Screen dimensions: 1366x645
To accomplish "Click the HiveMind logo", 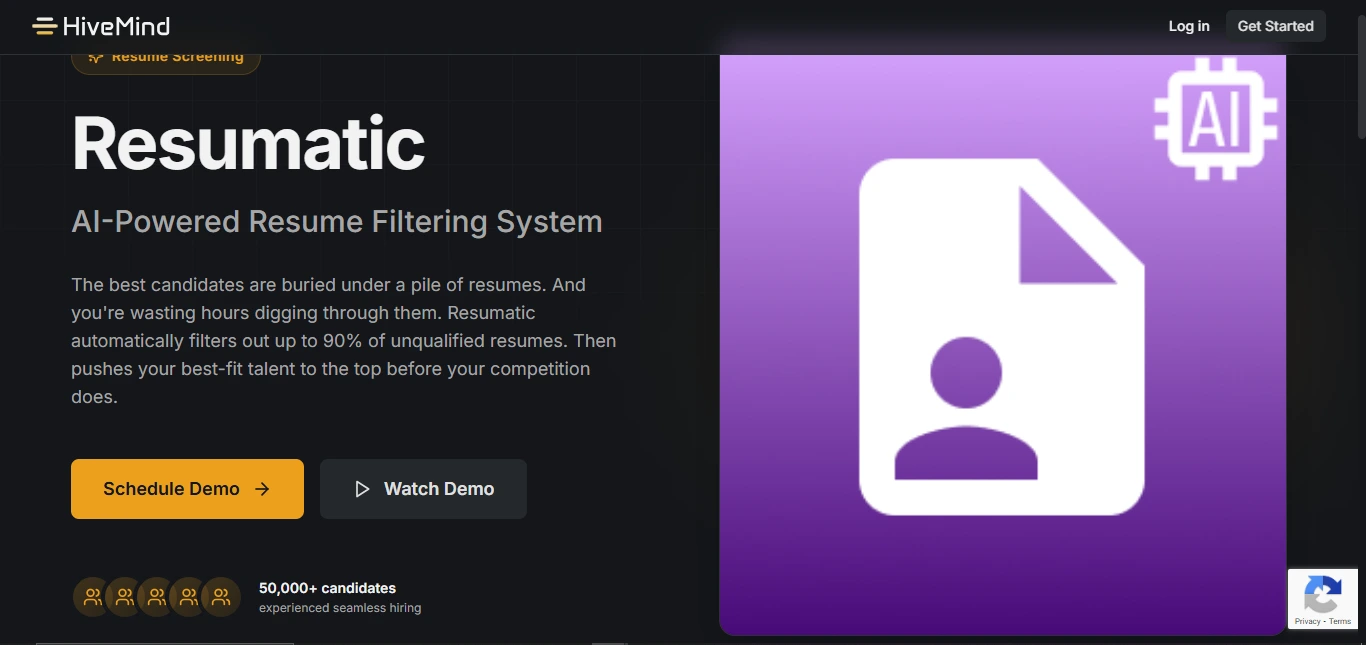I will tap(101, 26).
